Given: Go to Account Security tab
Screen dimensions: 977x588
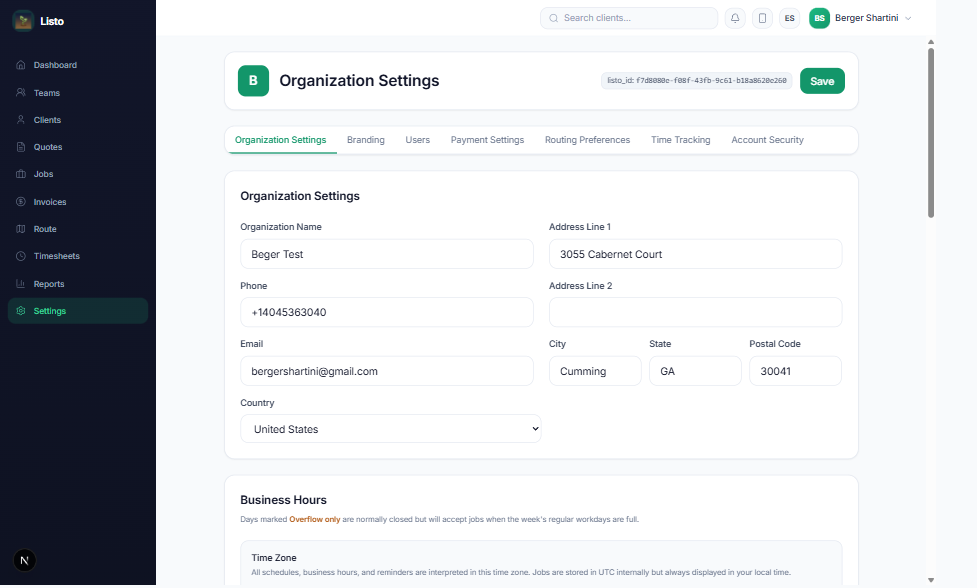Looking at the screenshot, I should [767, 140].
